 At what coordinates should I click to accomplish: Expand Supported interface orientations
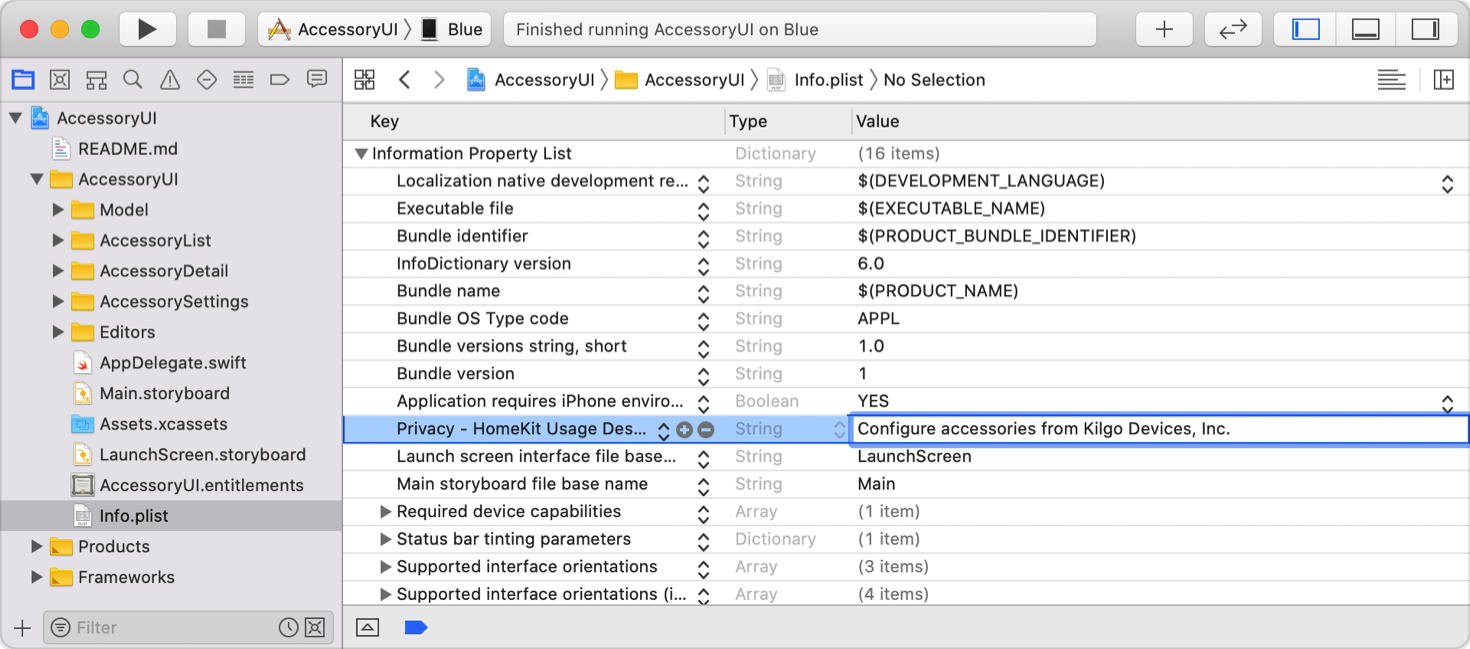coord(385,566)
